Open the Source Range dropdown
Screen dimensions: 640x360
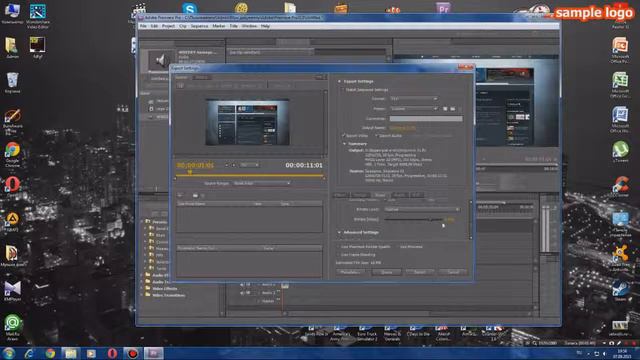point(262,183)
